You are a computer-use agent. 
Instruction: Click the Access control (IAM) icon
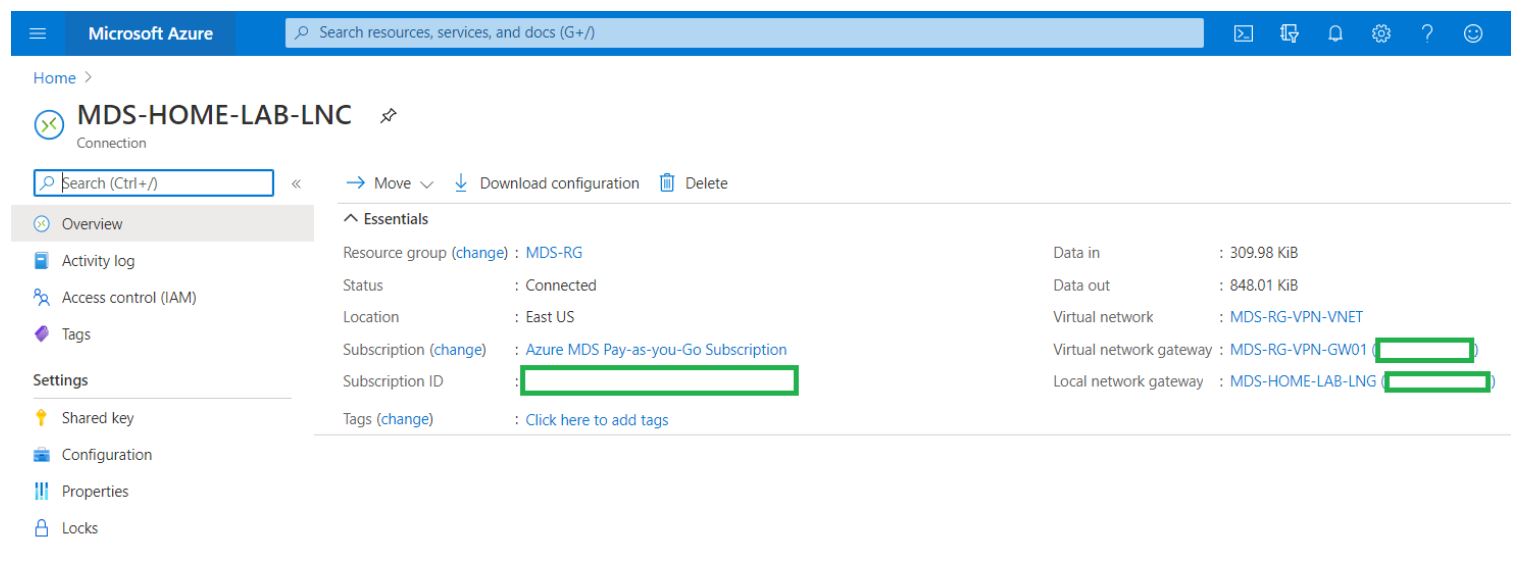point(41,298)
